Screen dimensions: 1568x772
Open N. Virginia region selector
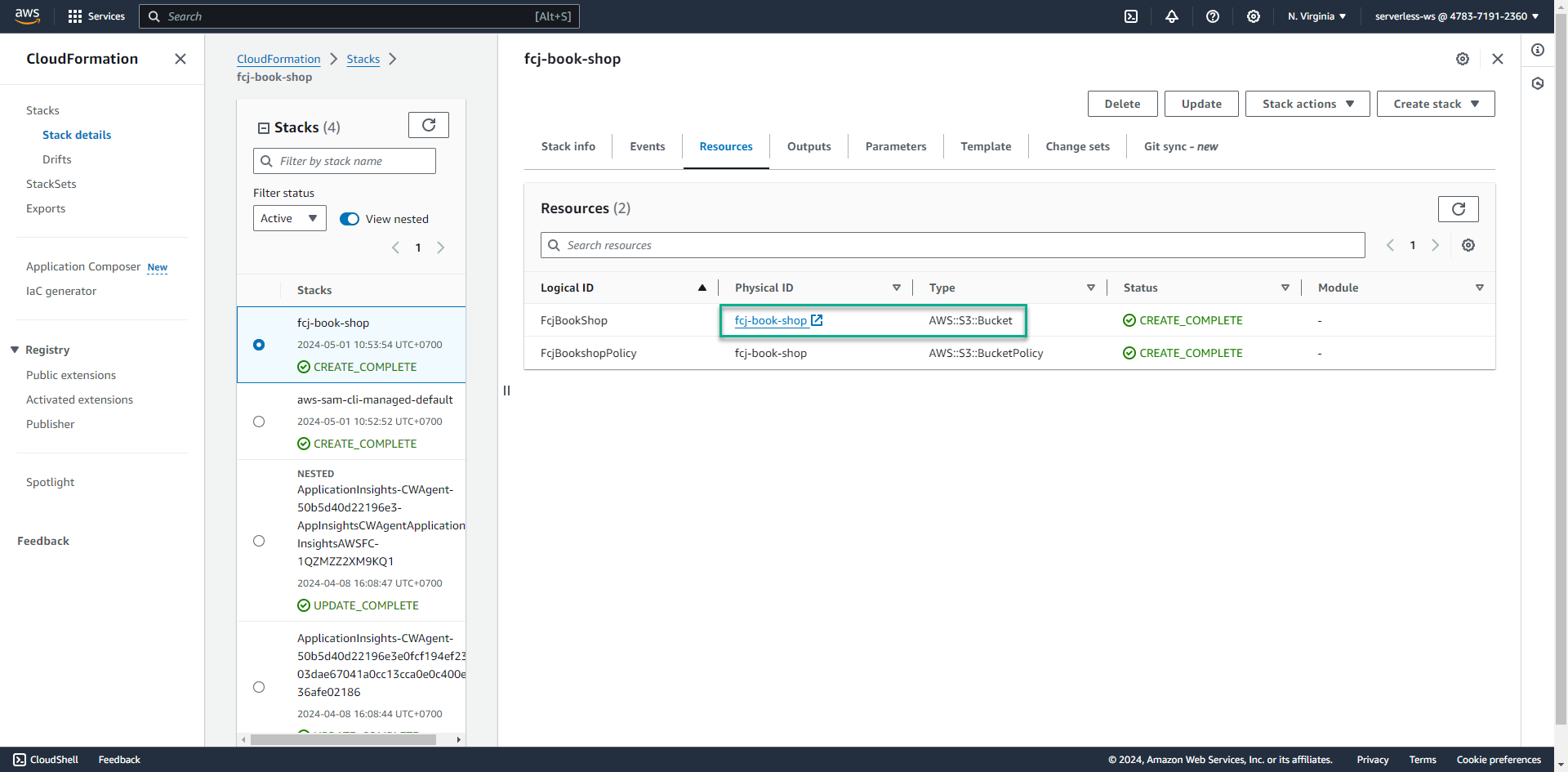point(1316,16)
